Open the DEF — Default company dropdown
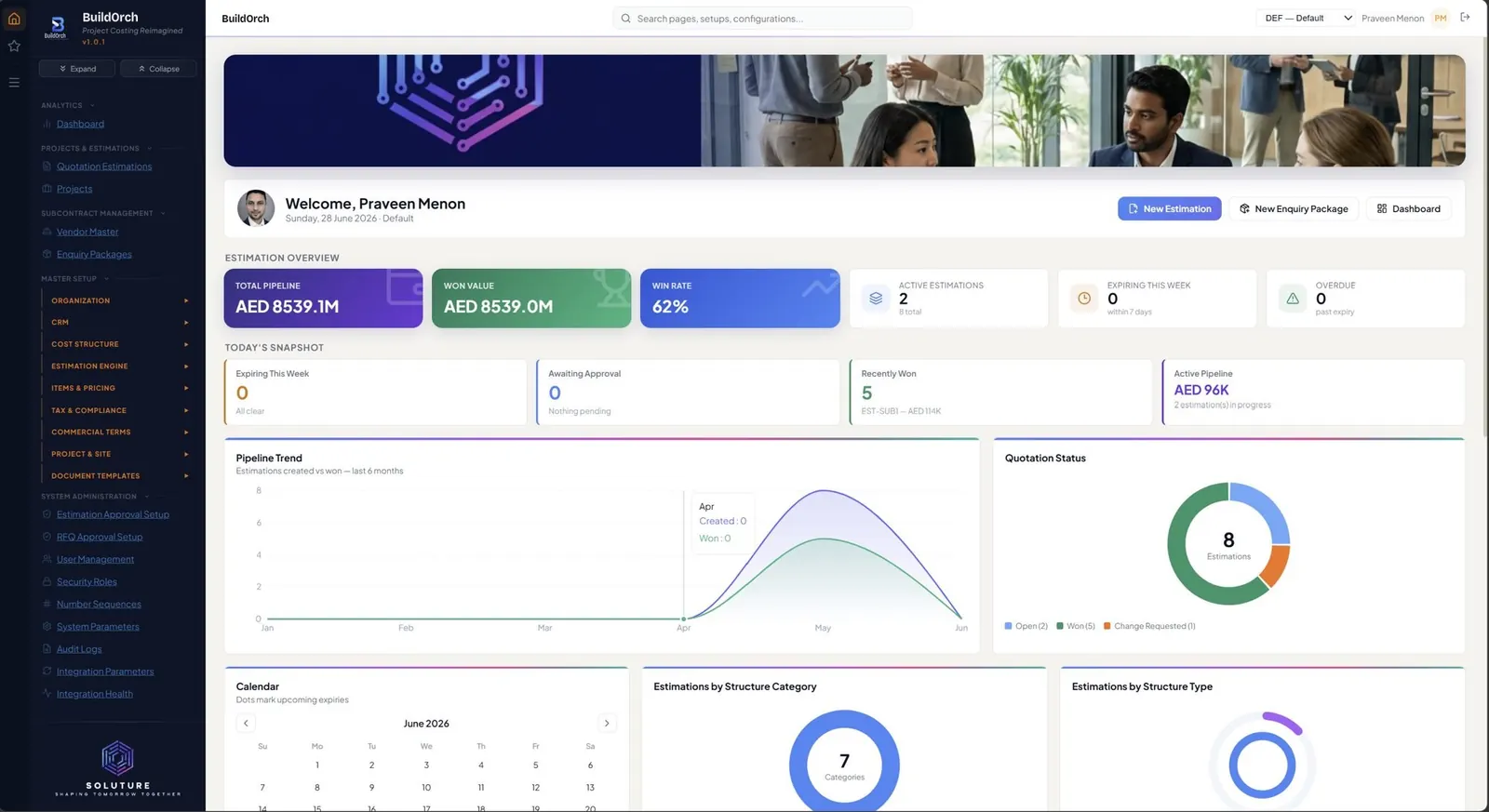 coord(1308,19)
